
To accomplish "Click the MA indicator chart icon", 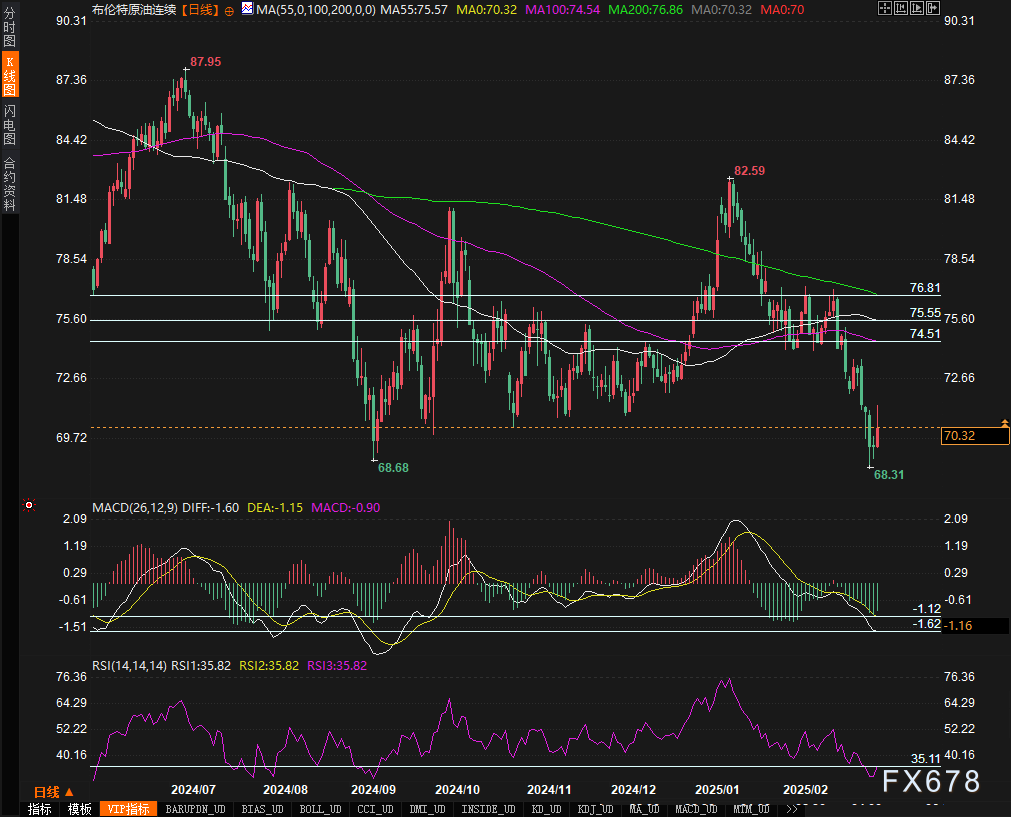I will click(247, 9).
